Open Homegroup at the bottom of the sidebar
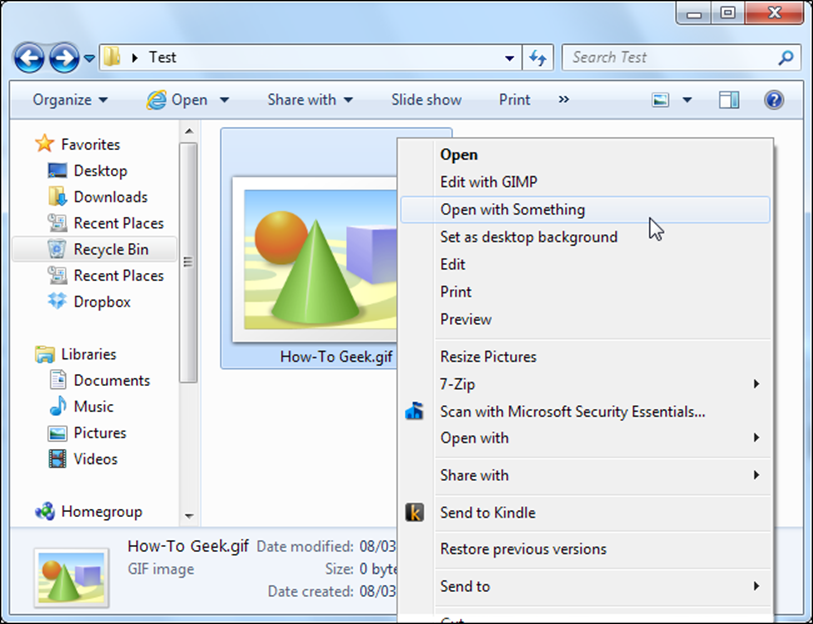Viewport: 813px width, 624px height. (x=99, y=511)
